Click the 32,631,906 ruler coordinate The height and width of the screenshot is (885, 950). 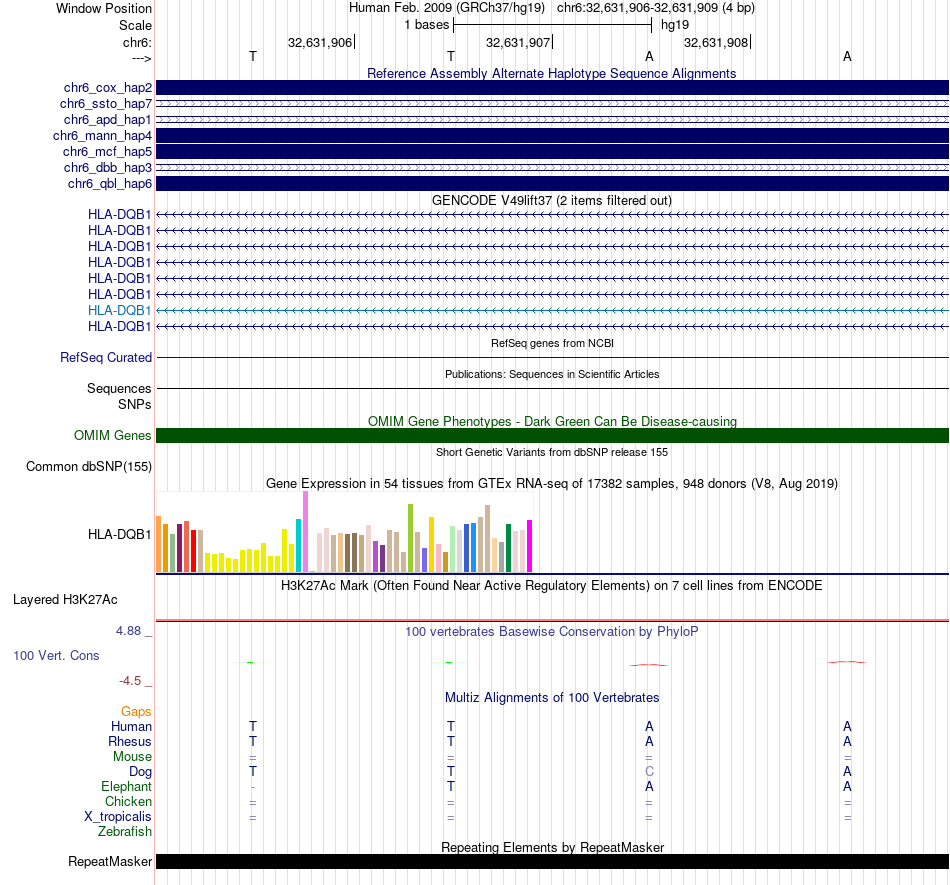[x=320, y=42]
